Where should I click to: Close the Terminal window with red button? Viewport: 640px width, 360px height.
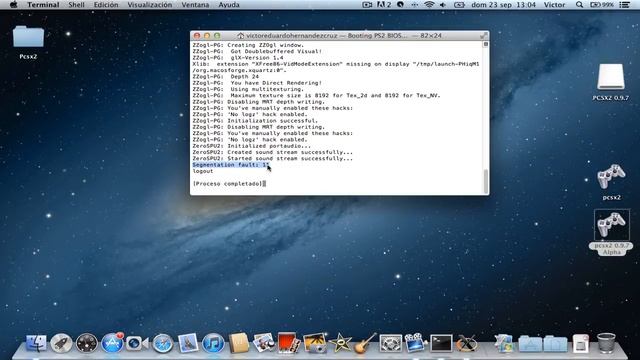tap(197, 36)
